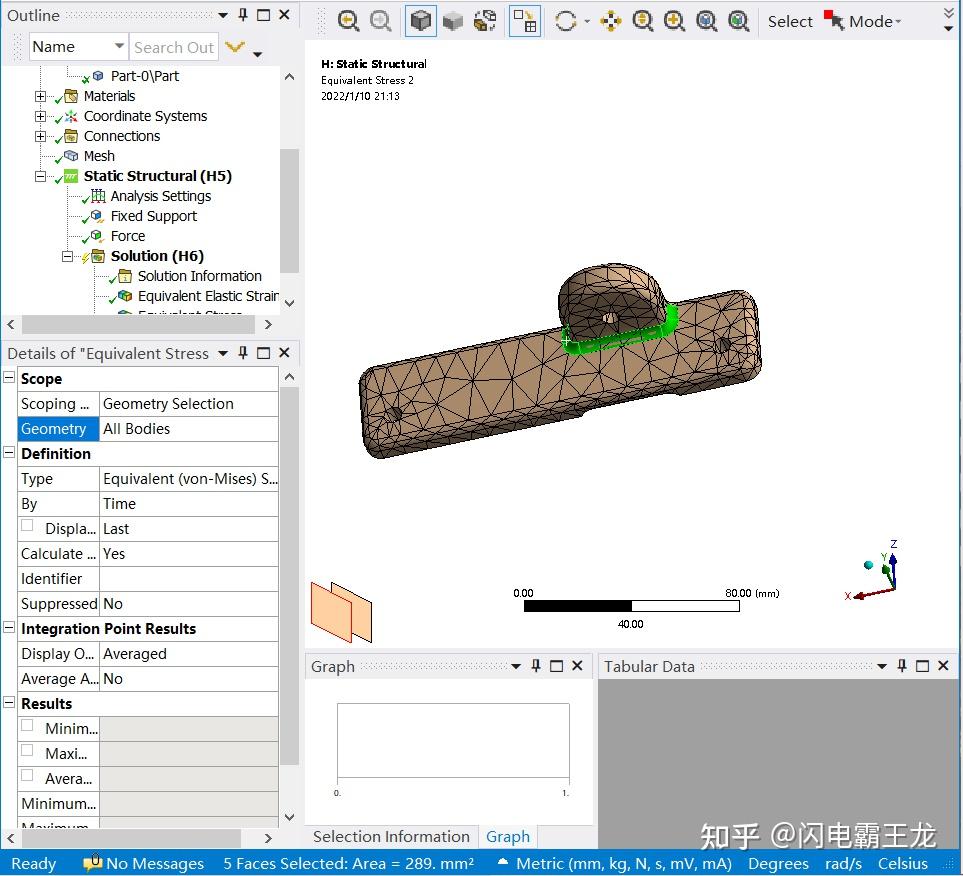The height and width of the screenshot is (876, 963).
Task: Click the Suppressed No value
Action: point(189,604)
